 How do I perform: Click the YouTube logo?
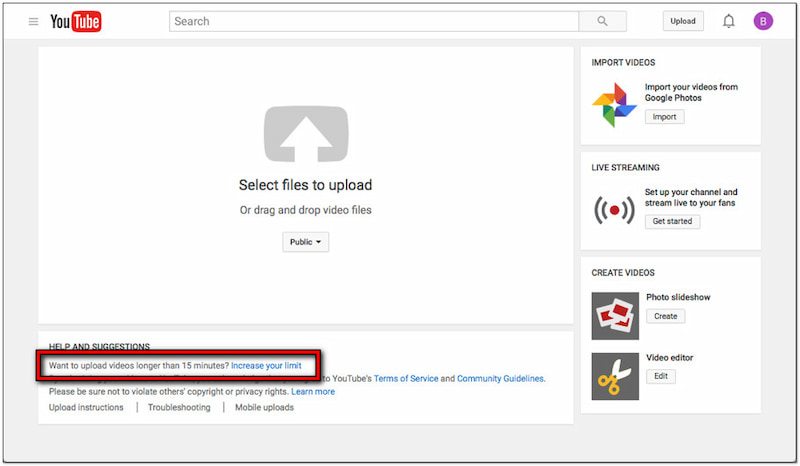pos(76,21)
